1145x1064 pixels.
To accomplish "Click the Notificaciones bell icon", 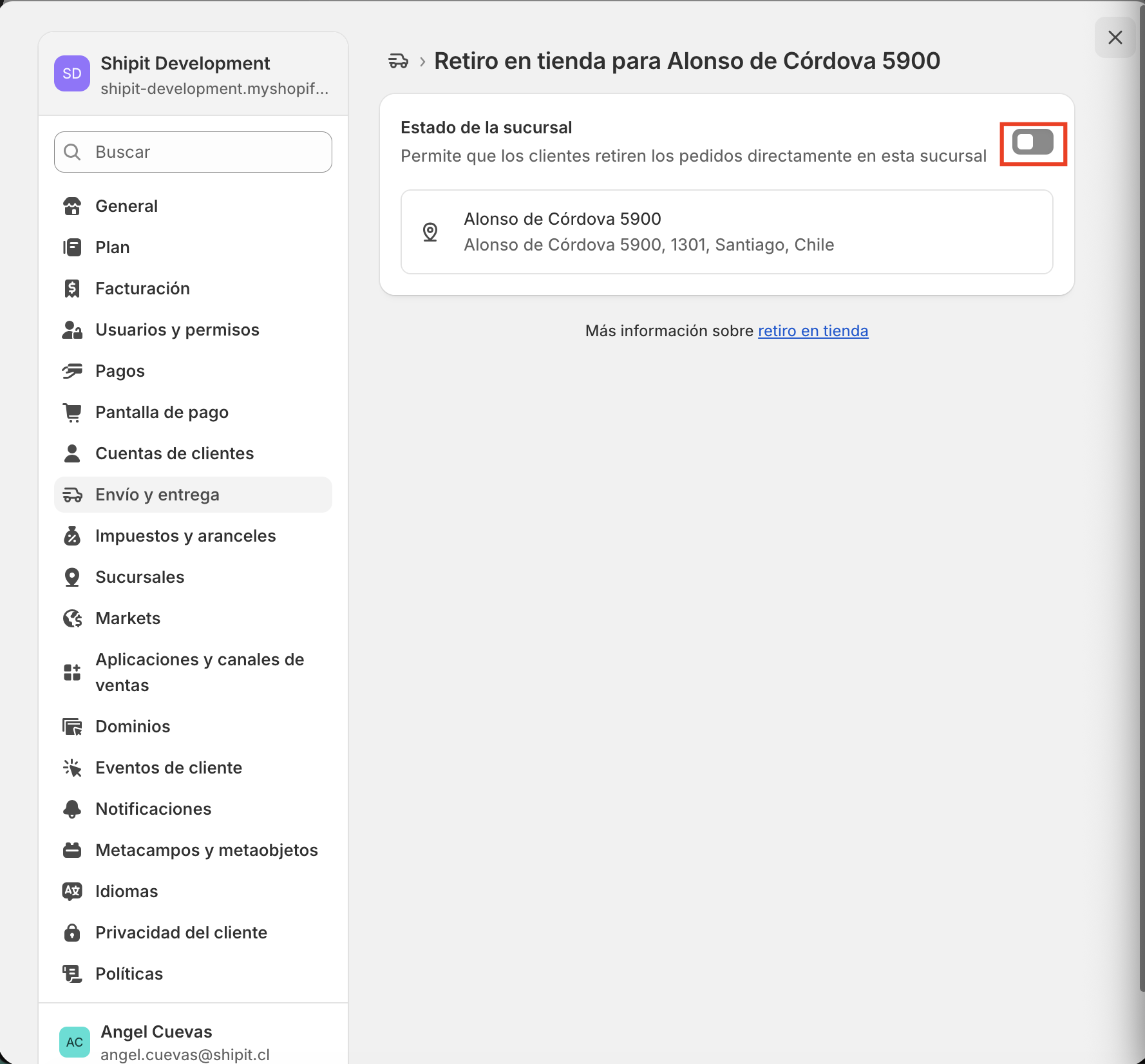I will click(x=72, y=809).
